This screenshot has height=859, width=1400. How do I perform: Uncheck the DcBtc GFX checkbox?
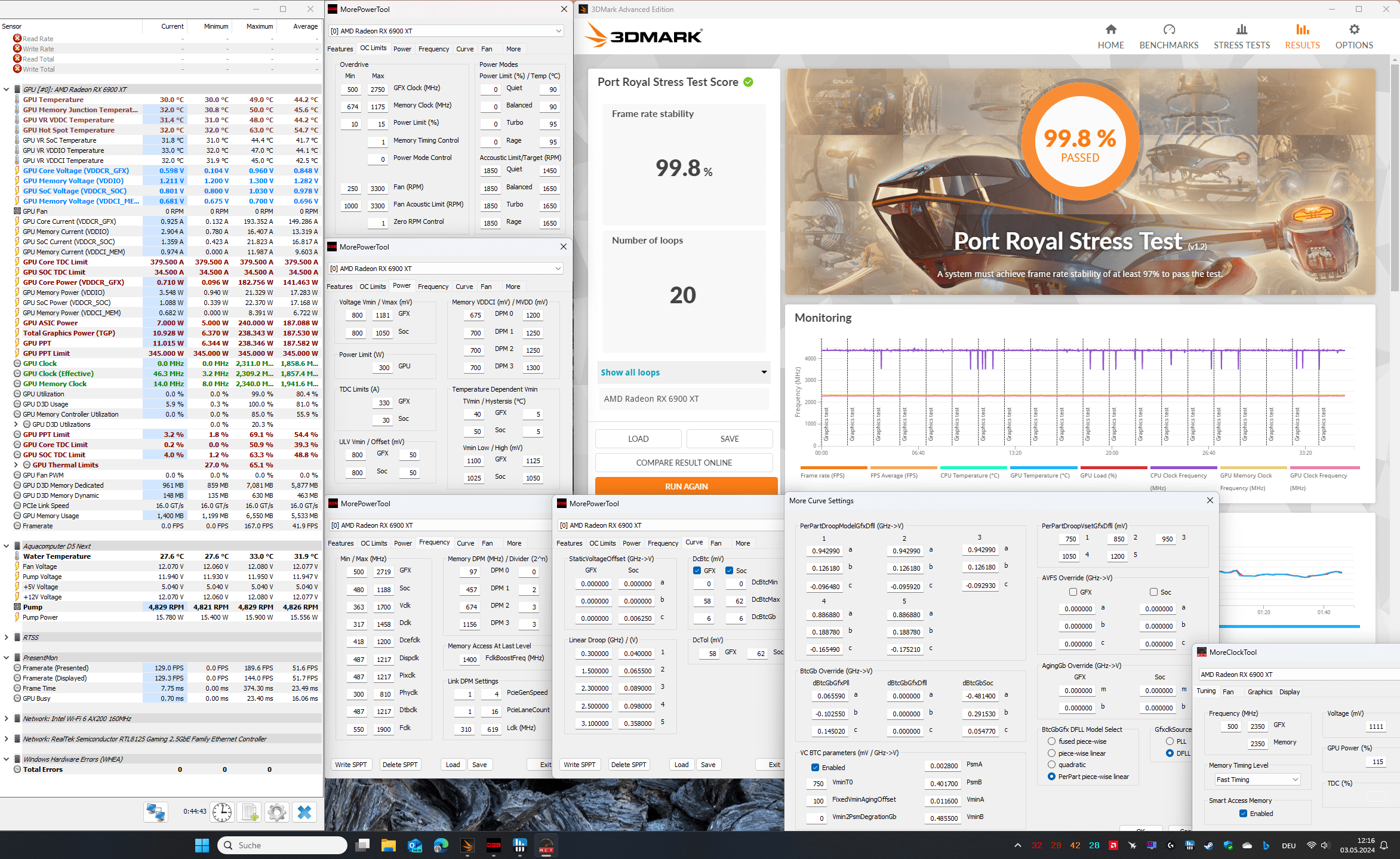pos(697,571)
